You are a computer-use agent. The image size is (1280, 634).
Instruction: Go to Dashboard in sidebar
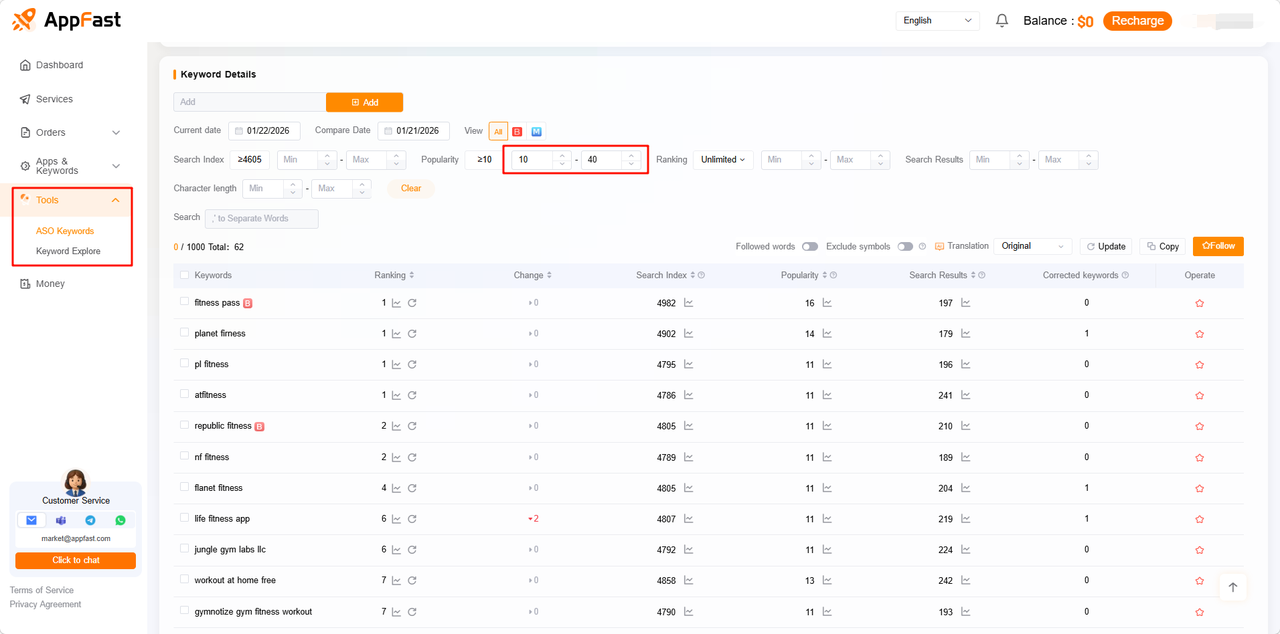[x=59, y=65]
